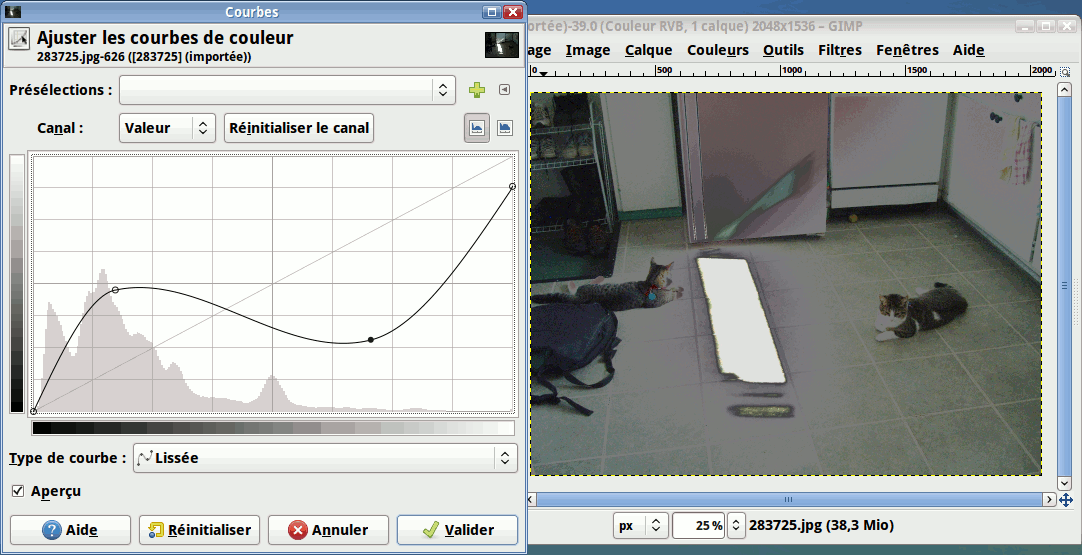The image size is (1082, 555).
Task: Open the presets menu arrow icon
Action: 504,90
